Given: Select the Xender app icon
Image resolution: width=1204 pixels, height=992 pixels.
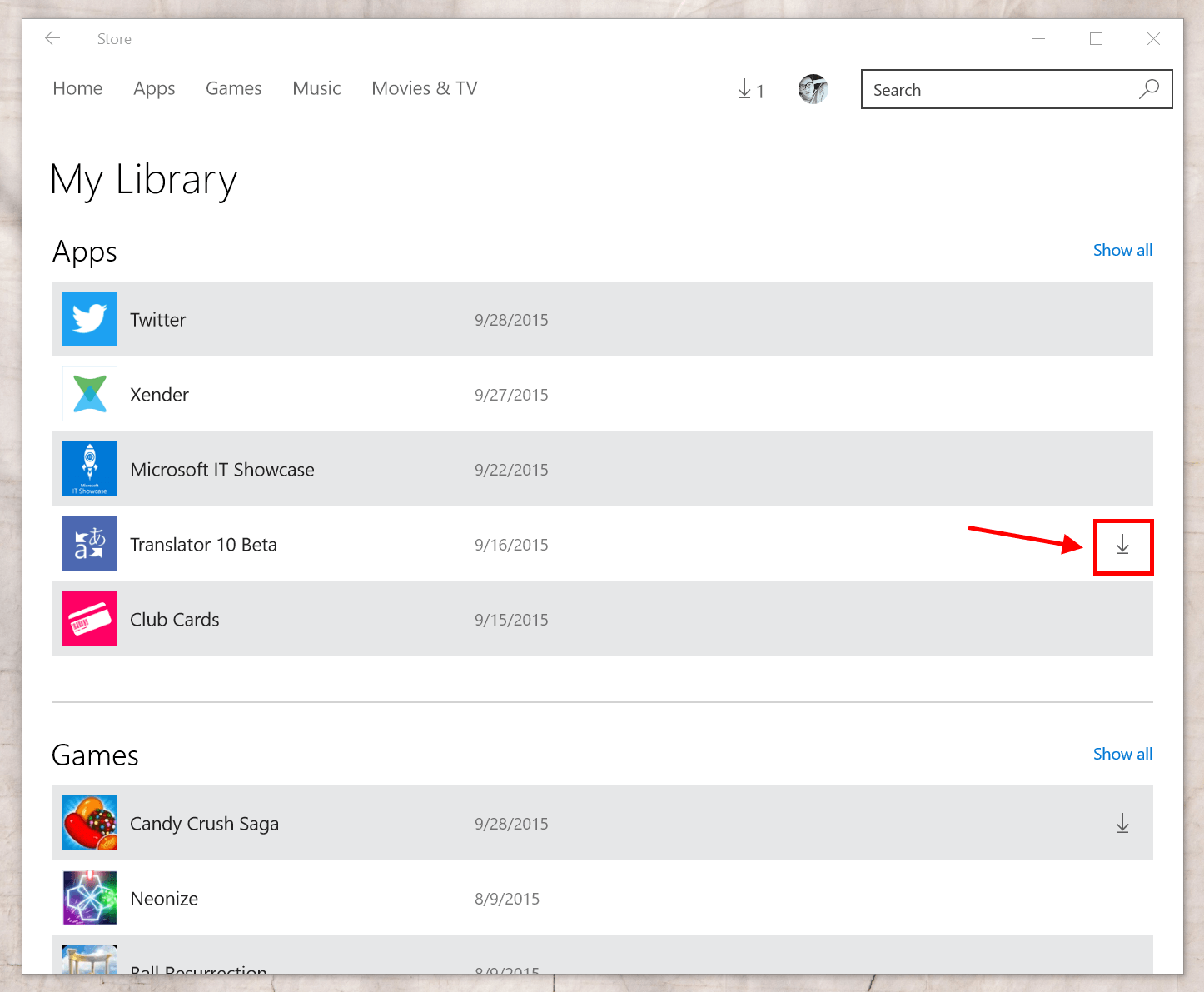Looking at the screenshot, I should [x=89, y=394].
